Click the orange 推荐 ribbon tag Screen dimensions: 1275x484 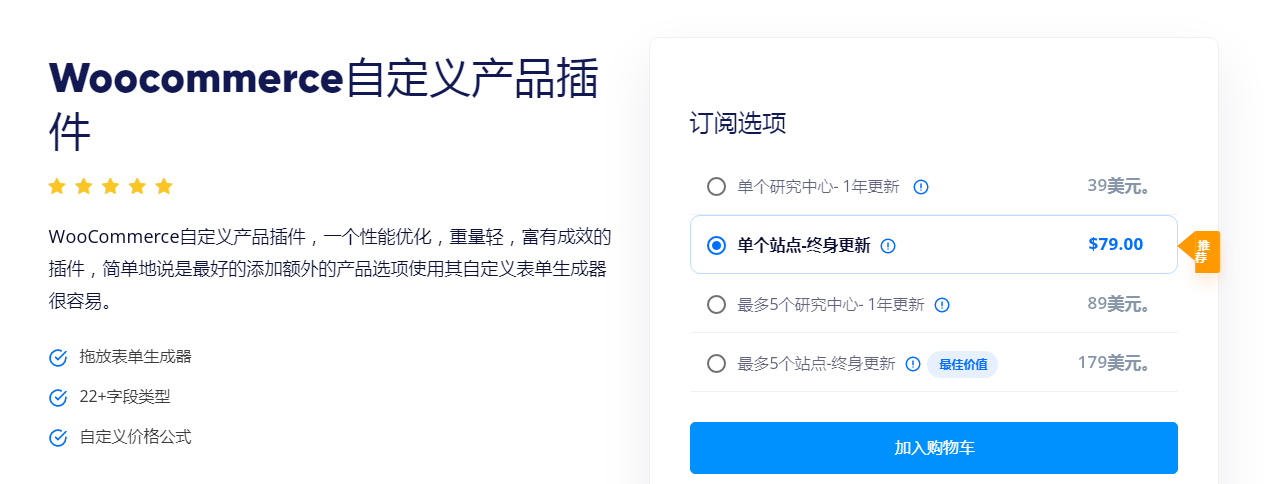point(1200,251)
